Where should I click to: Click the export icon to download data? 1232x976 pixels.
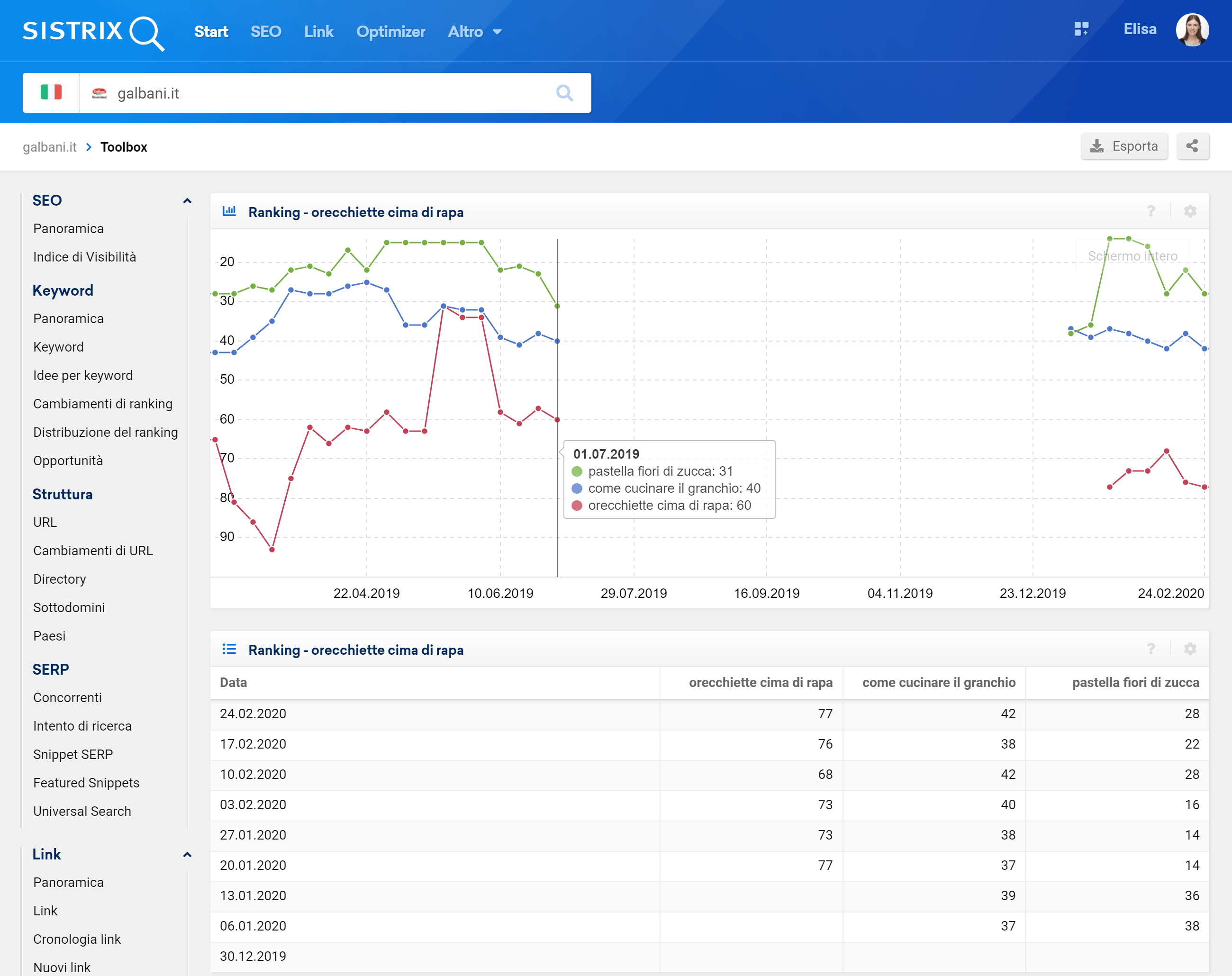[x=1122, y=147]
